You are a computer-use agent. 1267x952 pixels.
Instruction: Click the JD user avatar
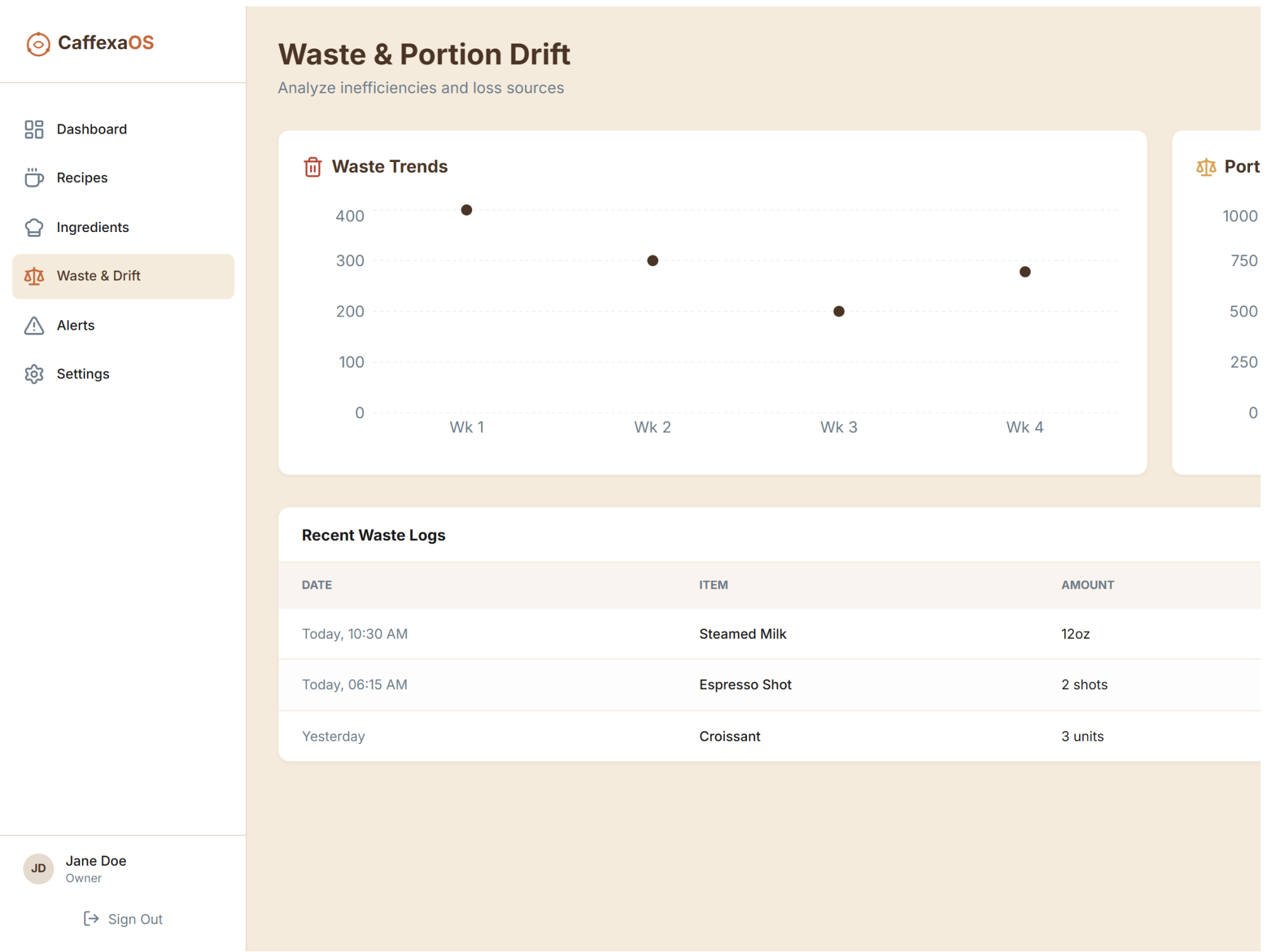(38, 869)
